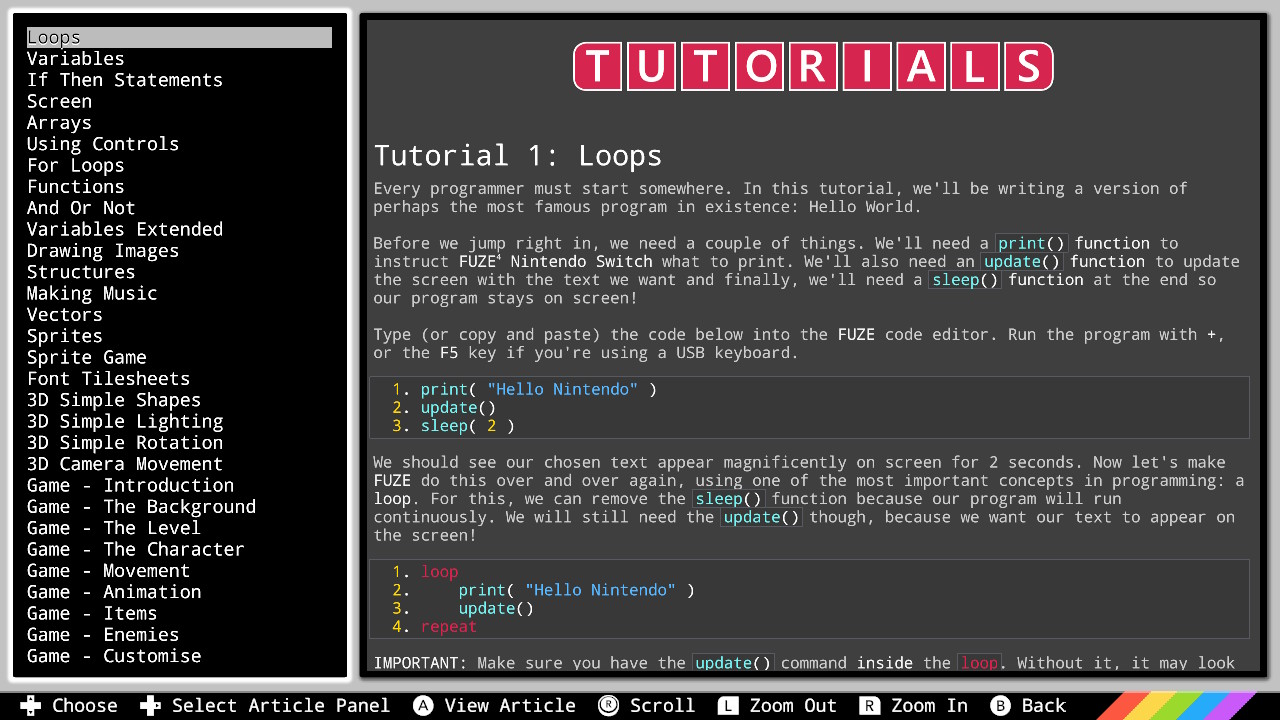Click the d-pad Select Article Panel icon
Image resolution: width=1280 pixels, height=720 pixels.
click(150, 705)
